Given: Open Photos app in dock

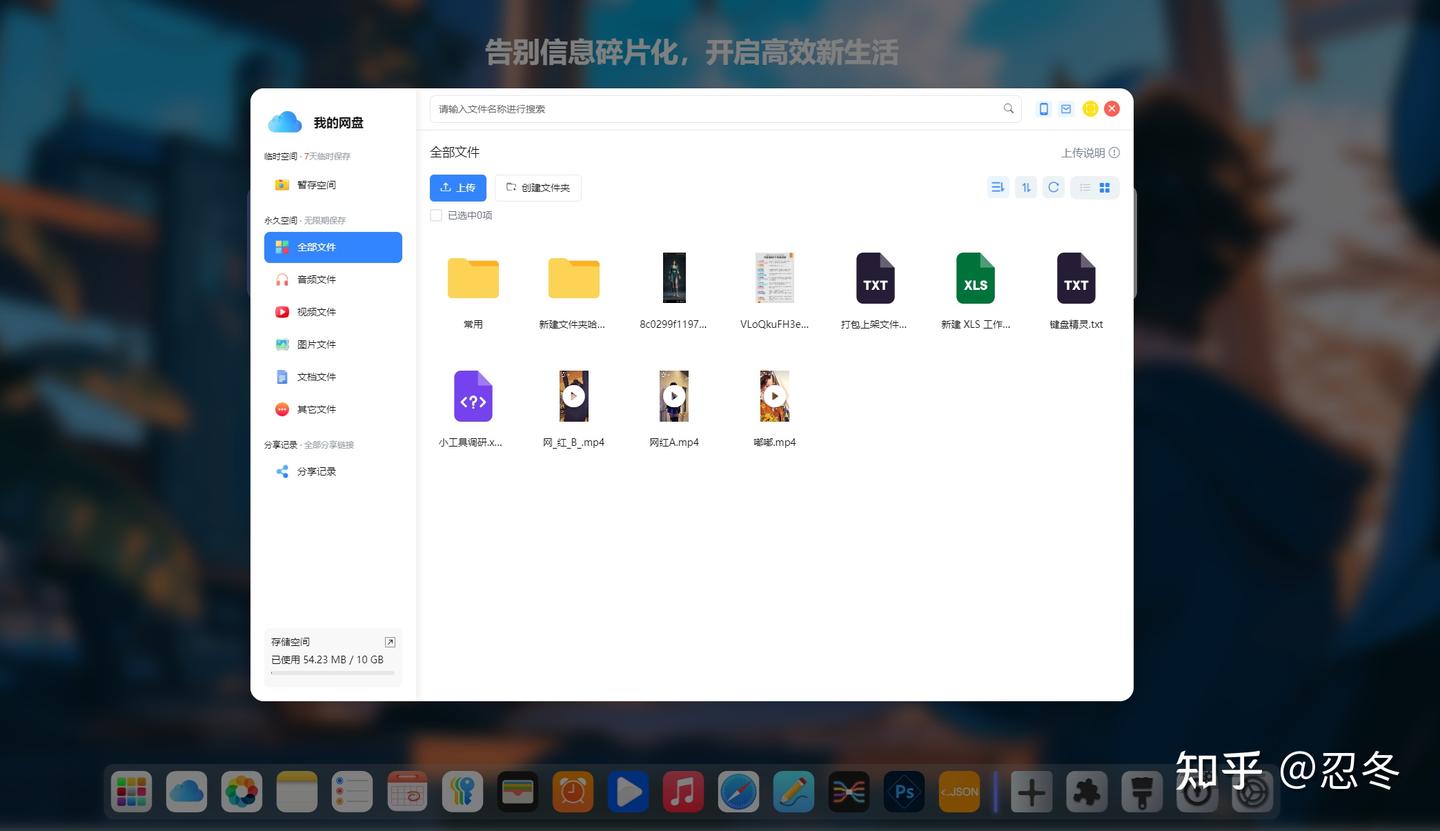Looking at the screenshot, I should (x=242, y=792).
